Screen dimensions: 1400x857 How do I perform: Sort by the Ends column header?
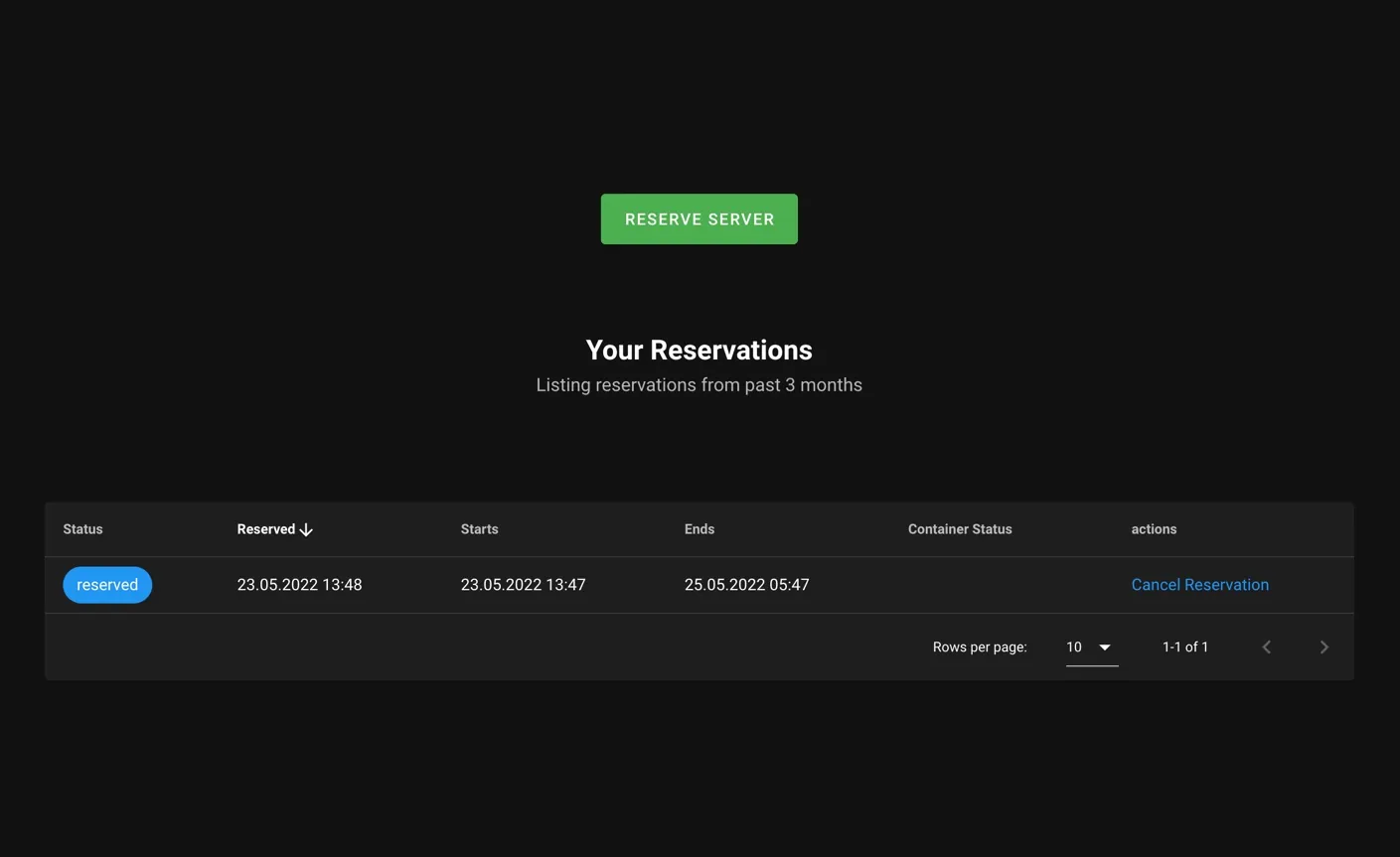coord(699,529)
